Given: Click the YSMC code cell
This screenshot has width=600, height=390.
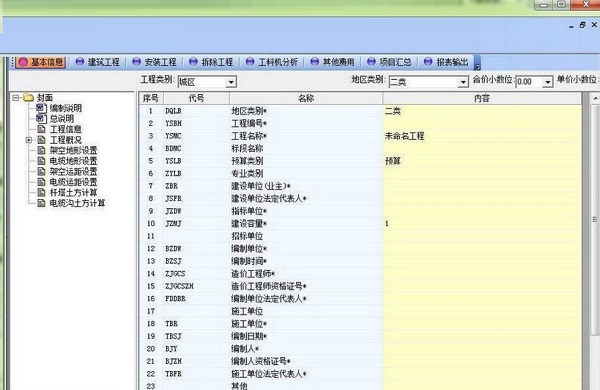Looking at the screenshot, I should [x=196, y=136].
